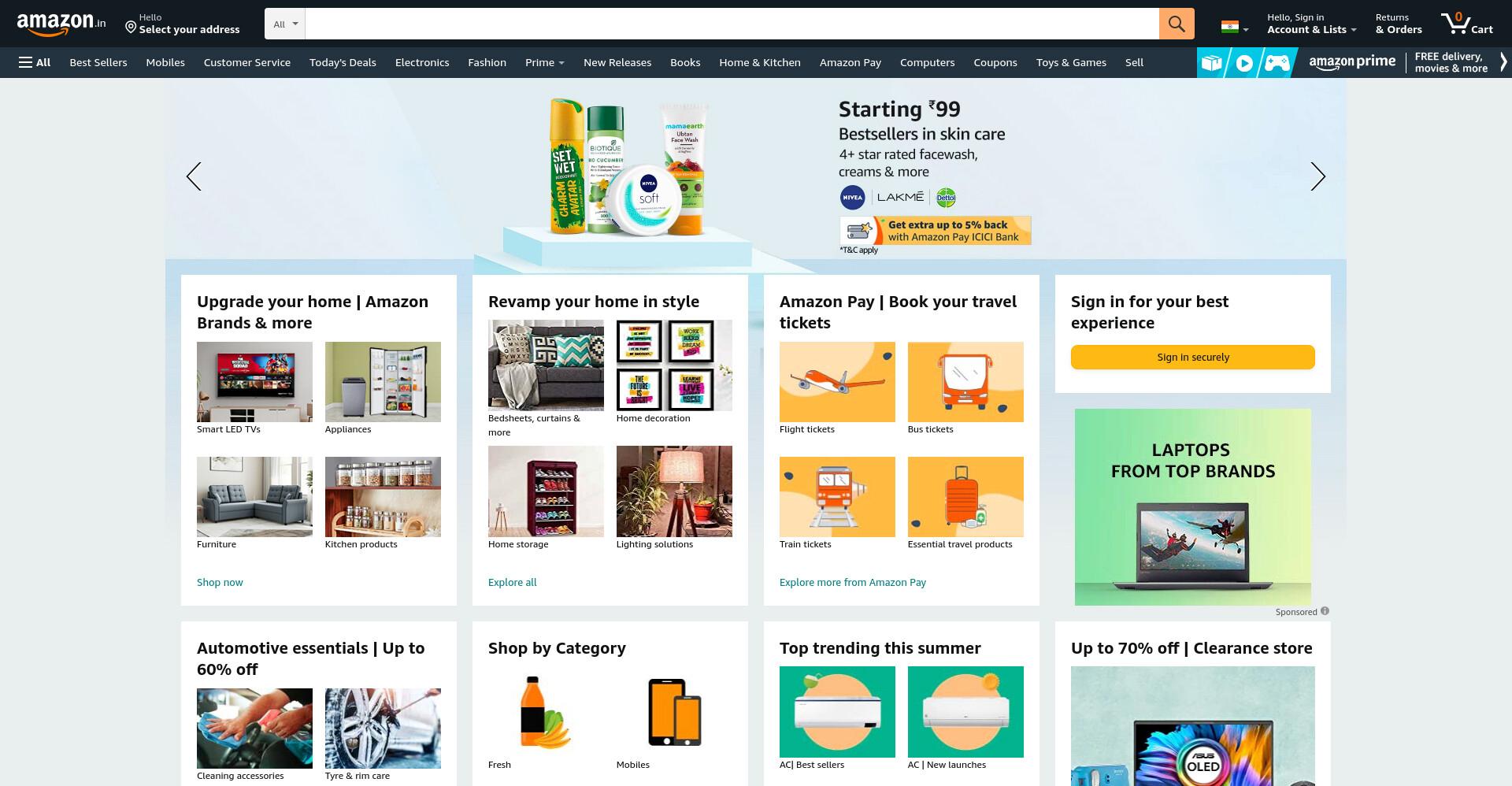Select Fashion in nav bar
1512x786 pixels.
pyautogui.click(x=487, y=62)
